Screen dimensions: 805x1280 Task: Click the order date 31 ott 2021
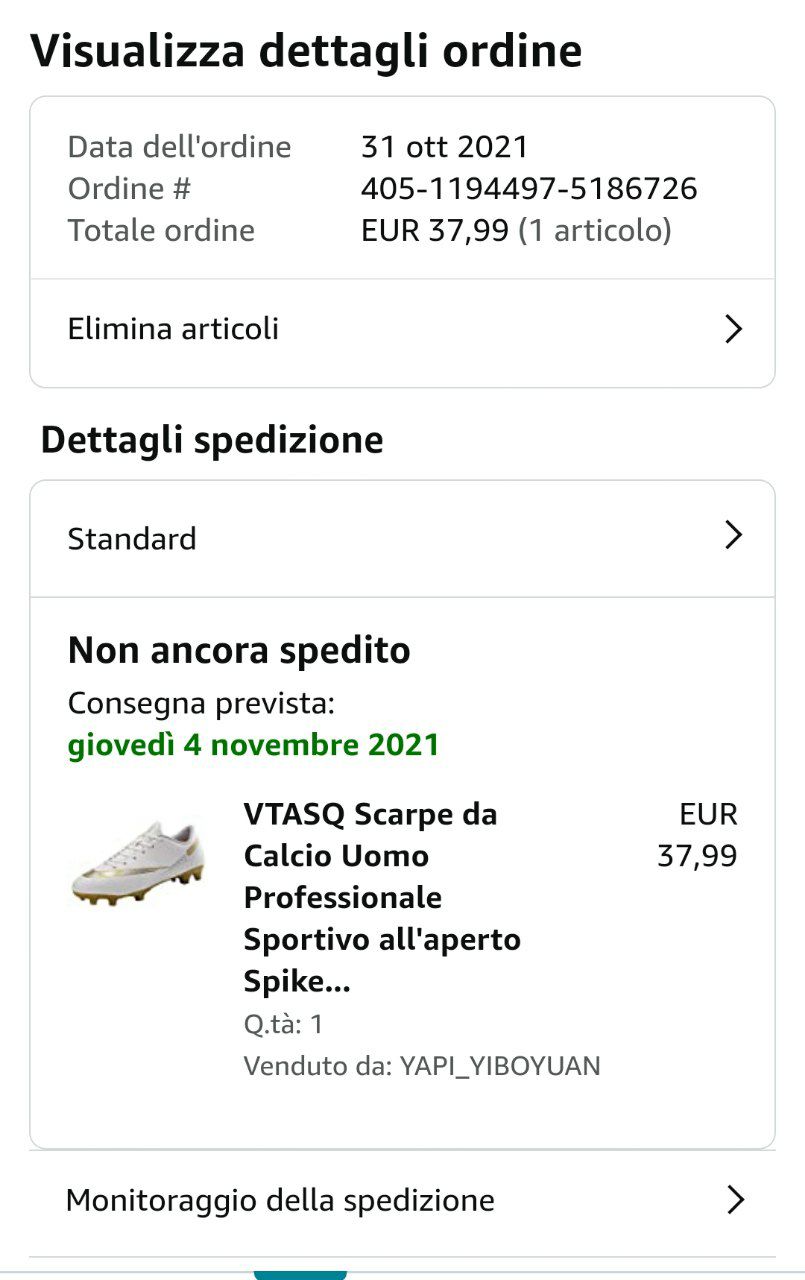coord(444,147)
